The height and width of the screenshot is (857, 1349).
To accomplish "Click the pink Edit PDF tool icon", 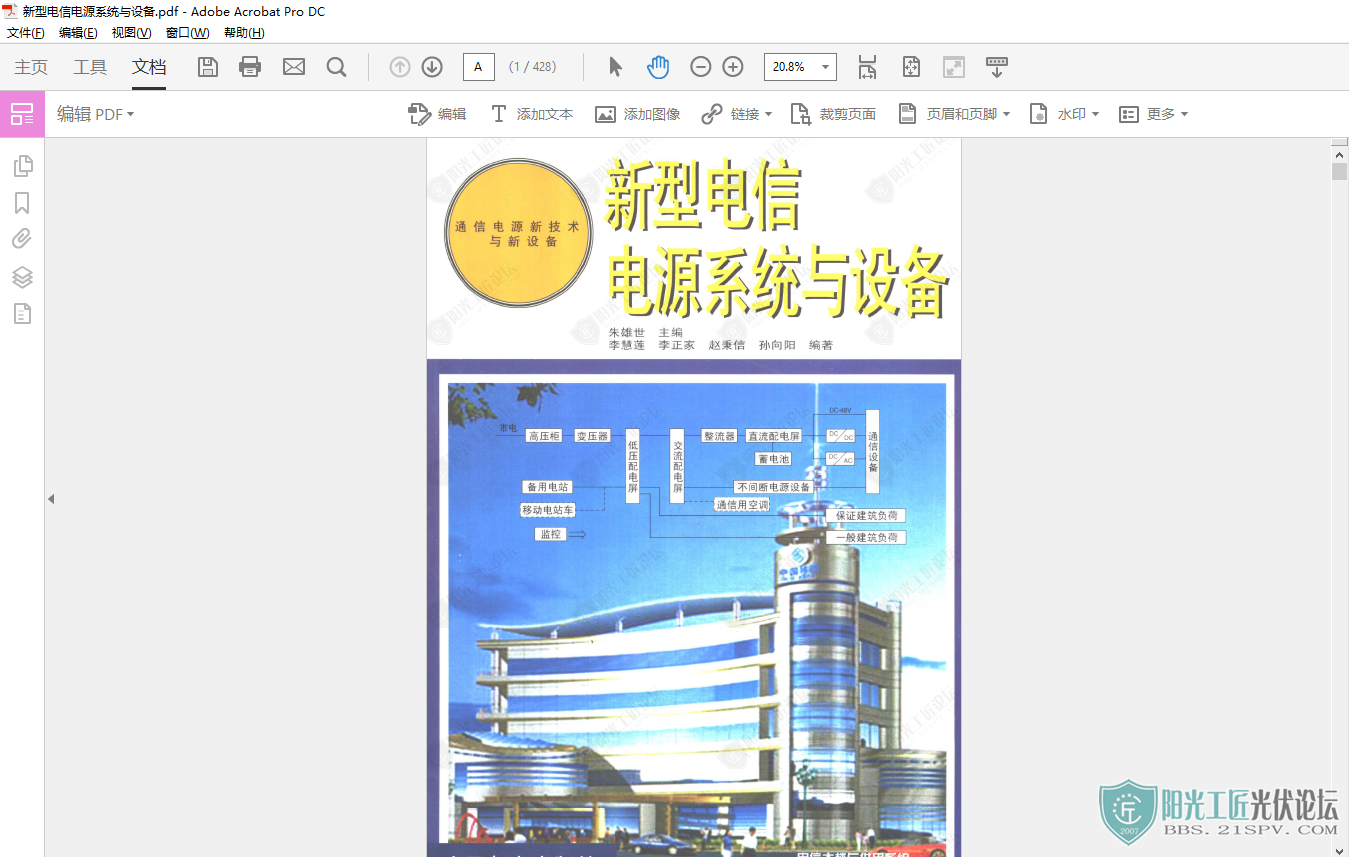I will click(22, 114).
